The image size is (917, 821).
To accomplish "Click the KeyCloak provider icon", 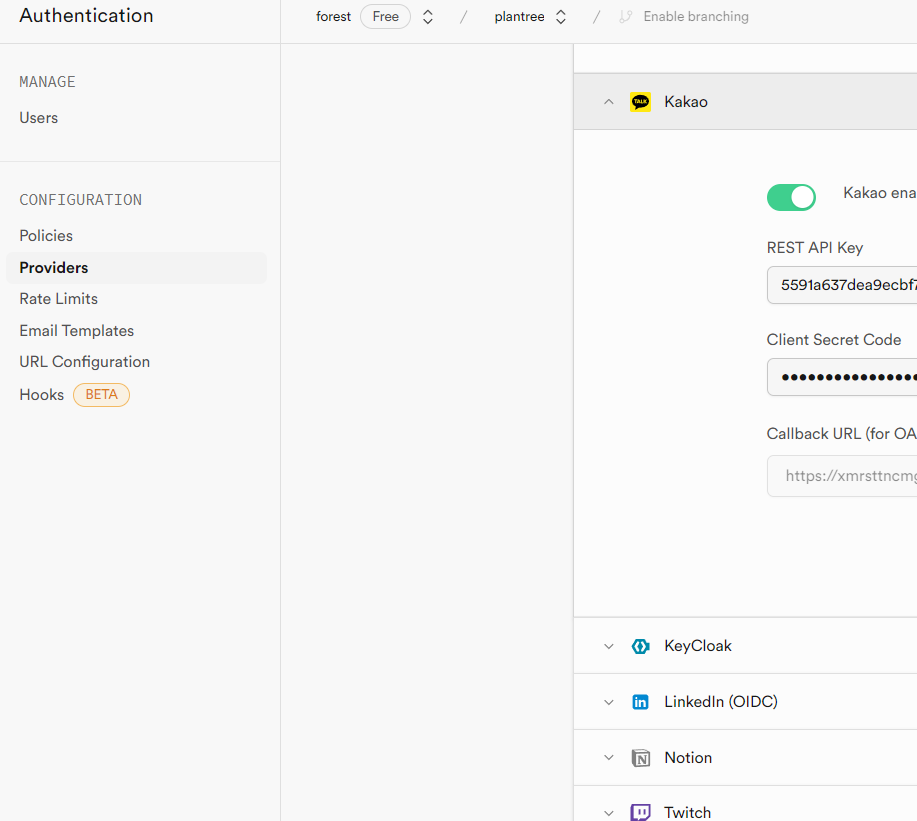I will tap(640, 646).
